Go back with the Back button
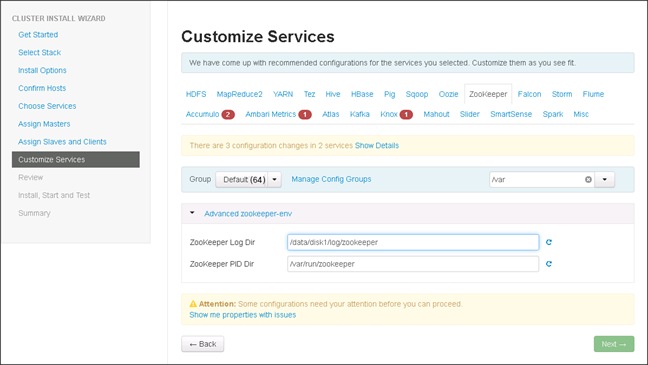648x365 pixels. click(202, 344)
